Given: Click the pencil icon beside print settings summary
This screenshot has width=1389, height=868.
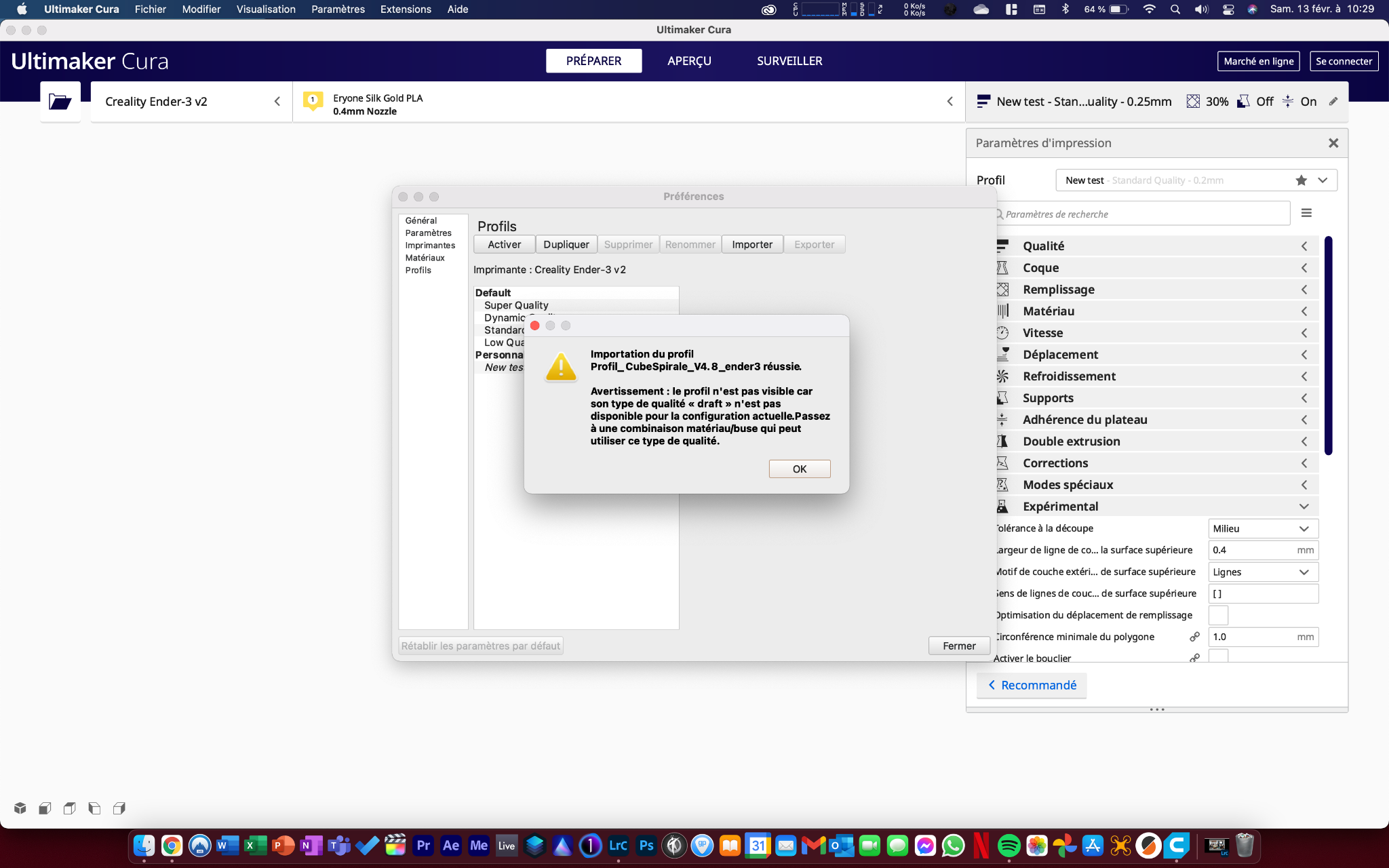Looking at the screenshot, I should point(1333,102).
